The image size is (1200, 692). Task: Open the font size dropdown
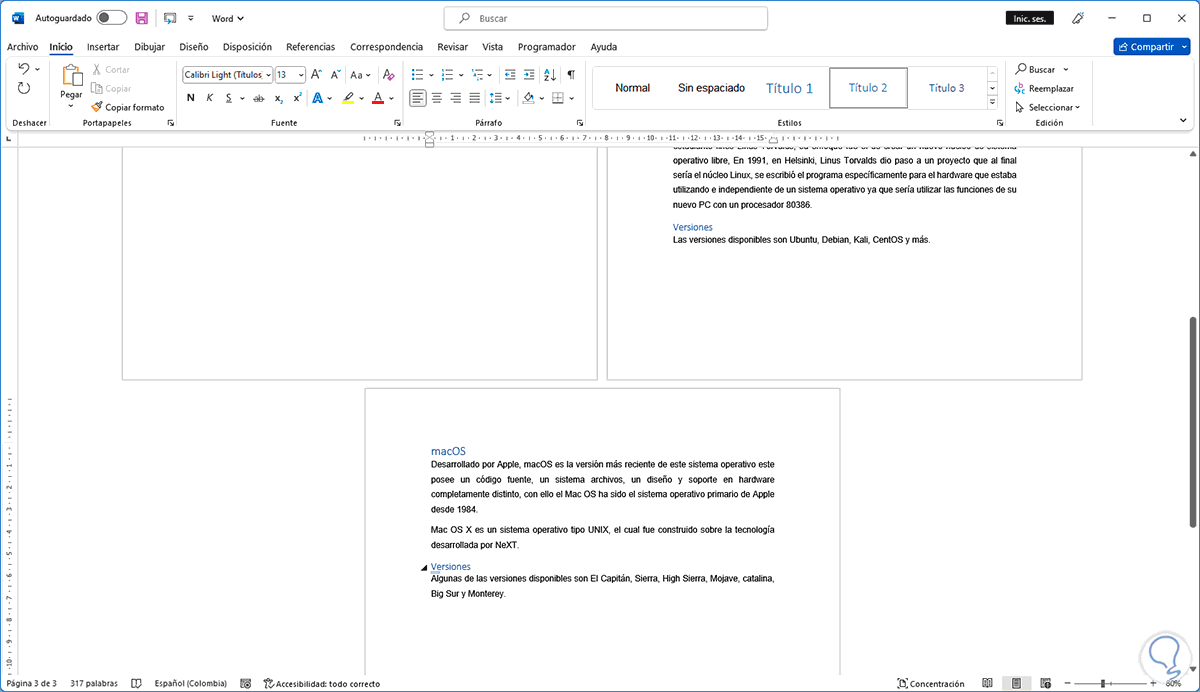tap(301, 75)
